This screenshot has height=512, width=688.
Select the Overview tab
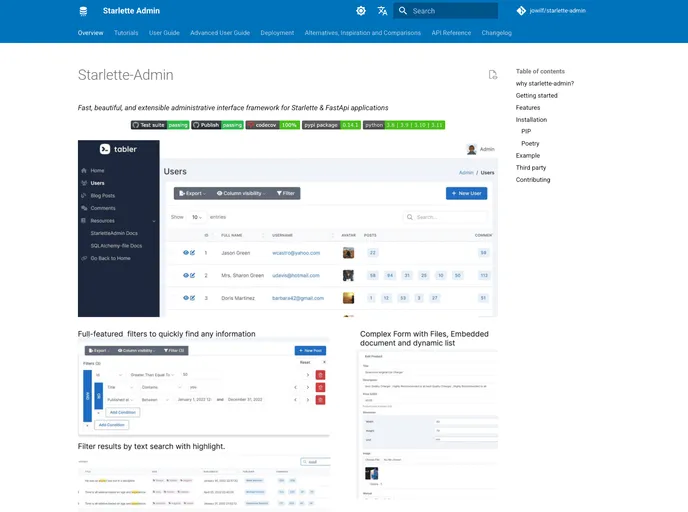tap(90, 33)
